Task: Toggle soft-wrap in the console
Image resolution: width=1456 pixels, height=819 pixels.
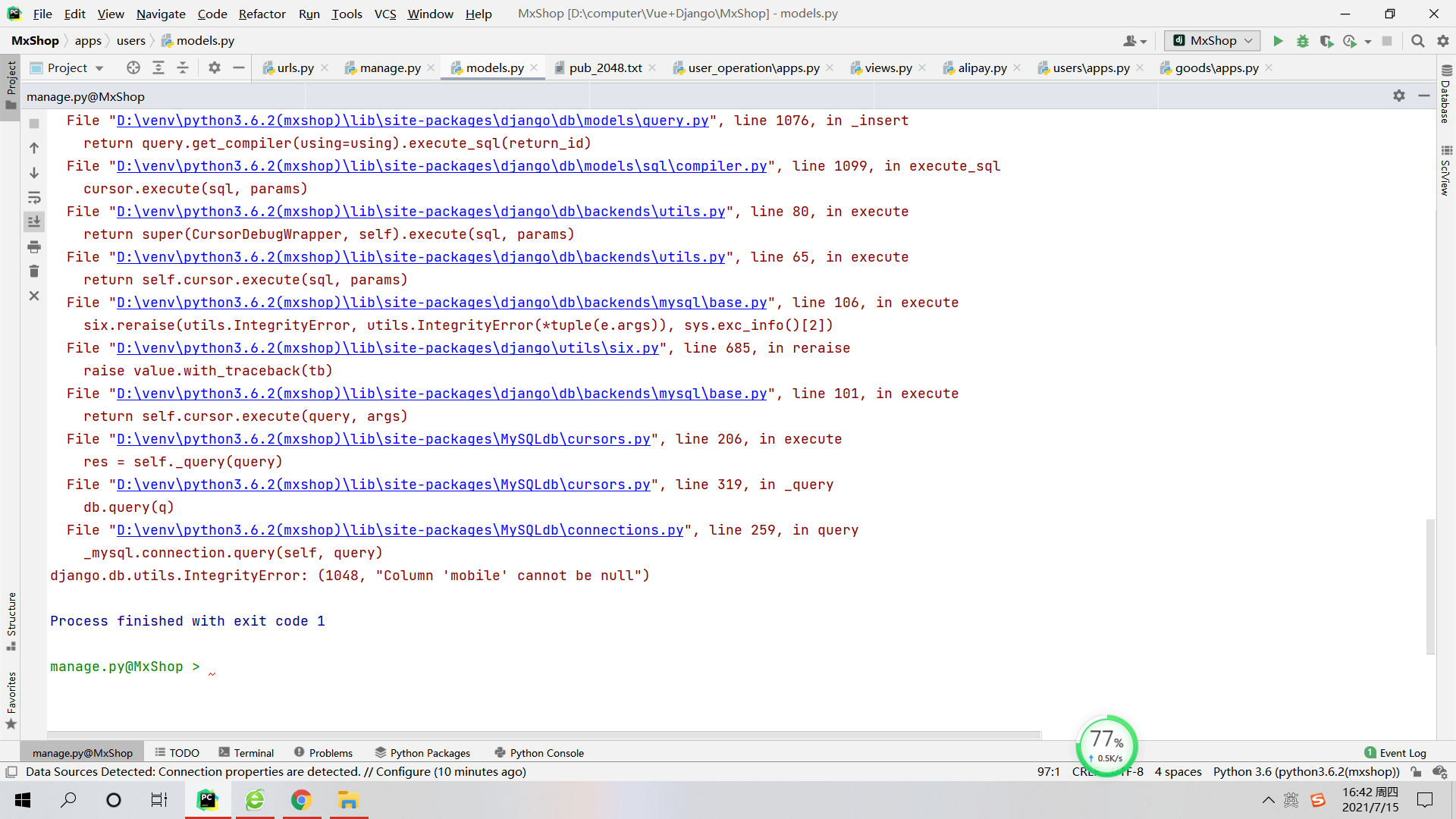Action: (x=34, y=198)
